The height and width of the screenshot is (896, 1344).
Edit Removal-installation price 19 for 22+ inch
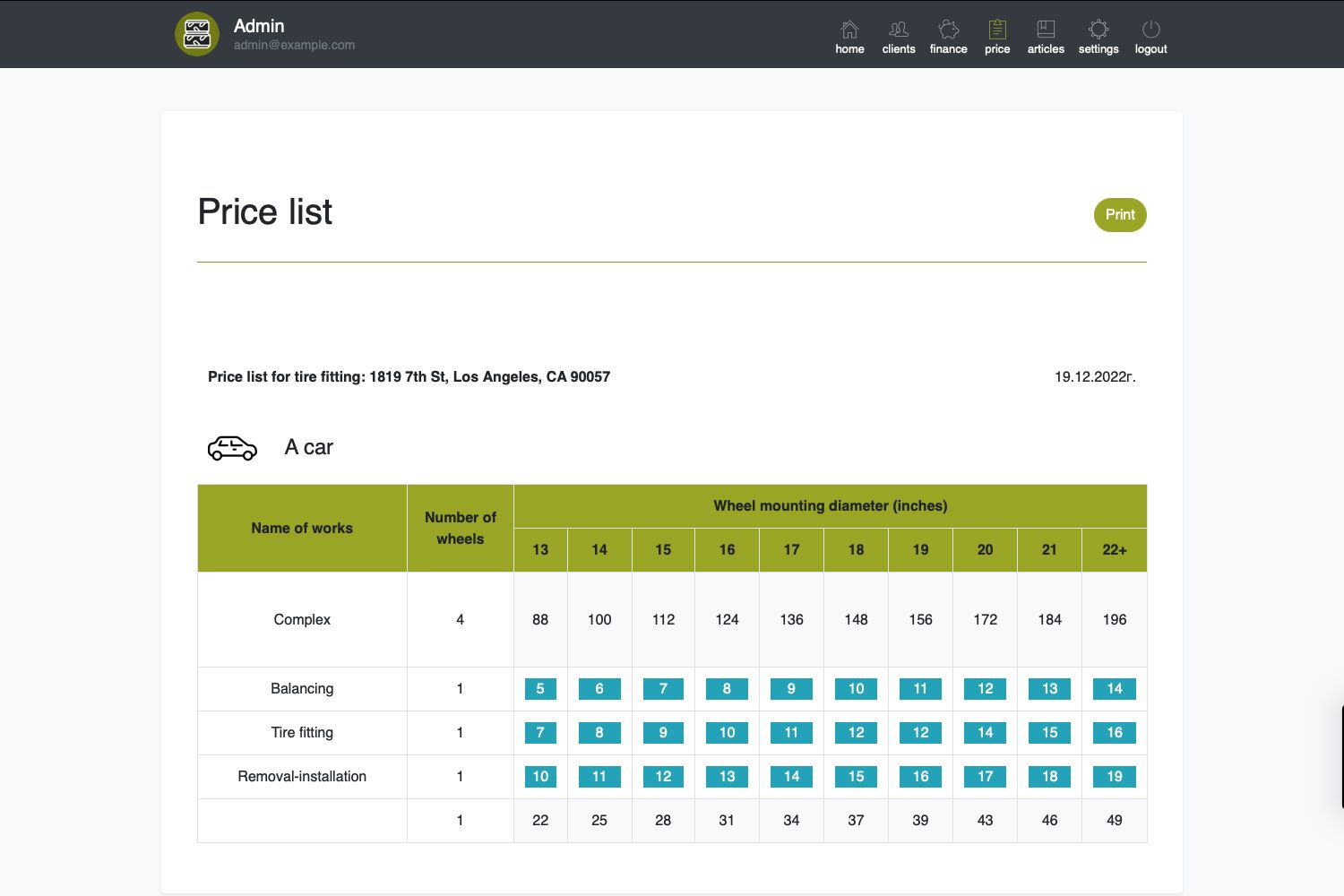(1114, 777)
